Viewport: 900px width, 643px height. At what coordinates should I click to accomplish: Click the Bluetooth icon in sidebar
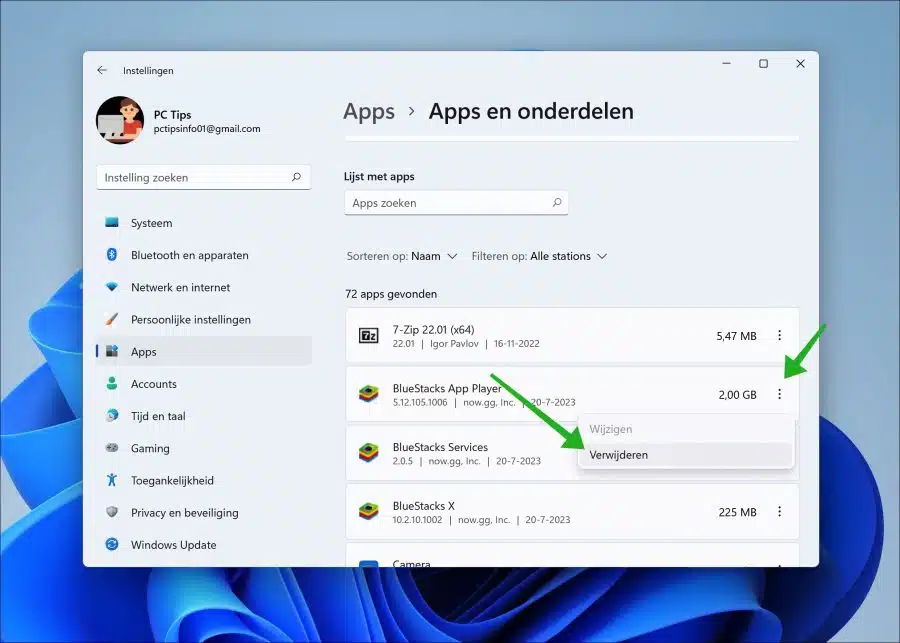coord(112,254)
